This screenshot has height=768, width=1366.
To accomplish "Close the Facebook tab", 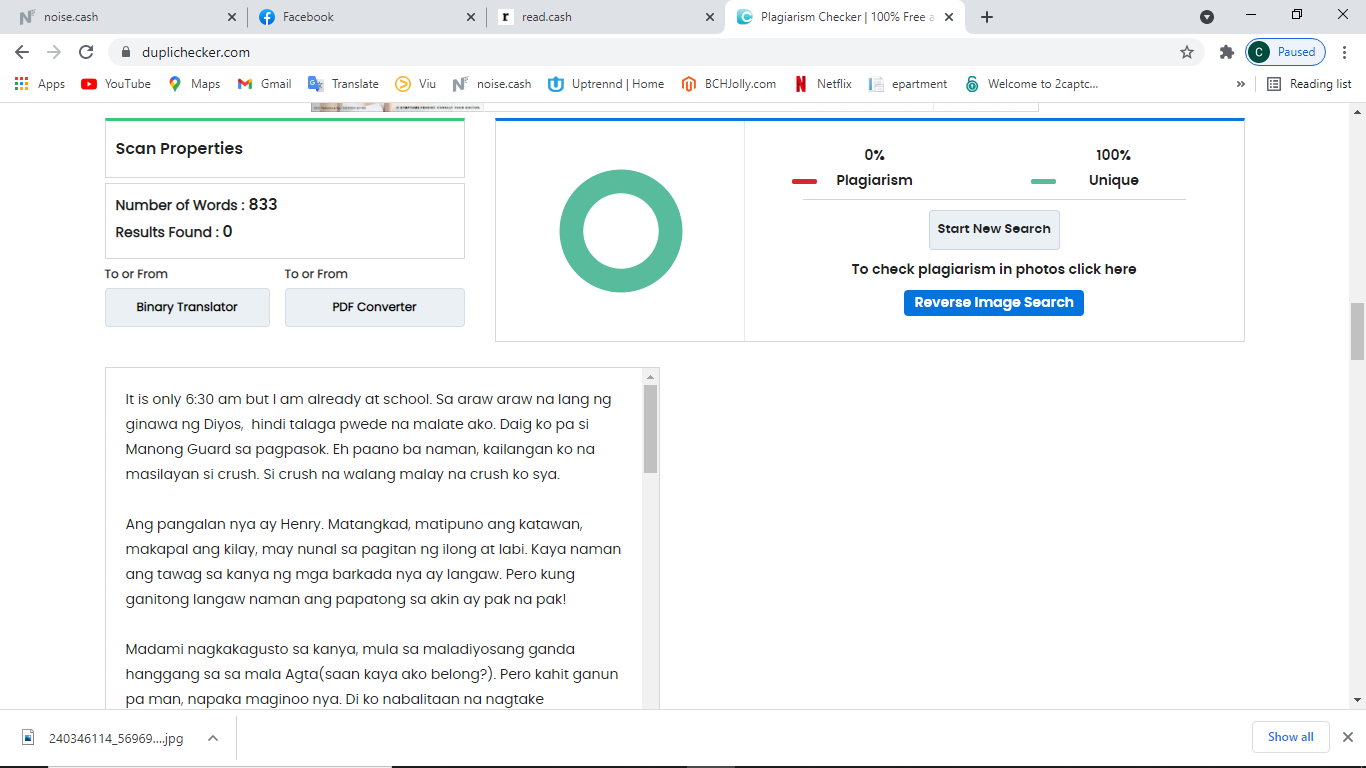I will tap(471, 17).
